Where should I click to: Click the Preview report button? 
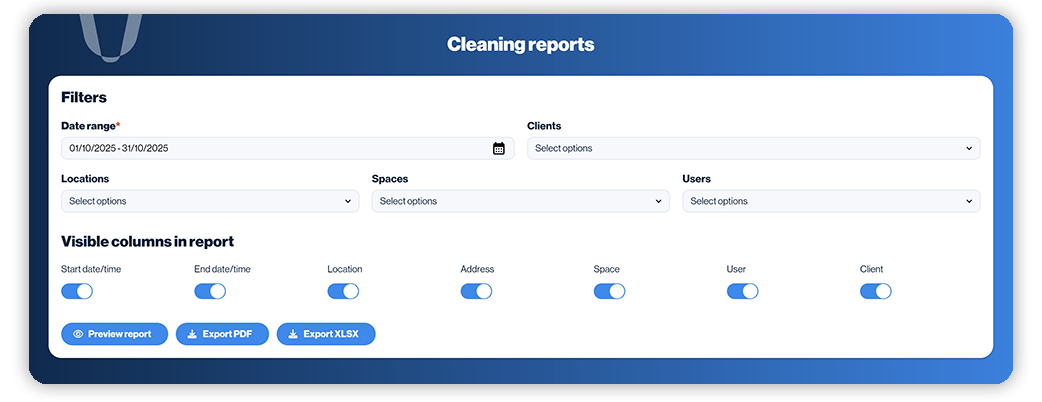pos(114,334)
